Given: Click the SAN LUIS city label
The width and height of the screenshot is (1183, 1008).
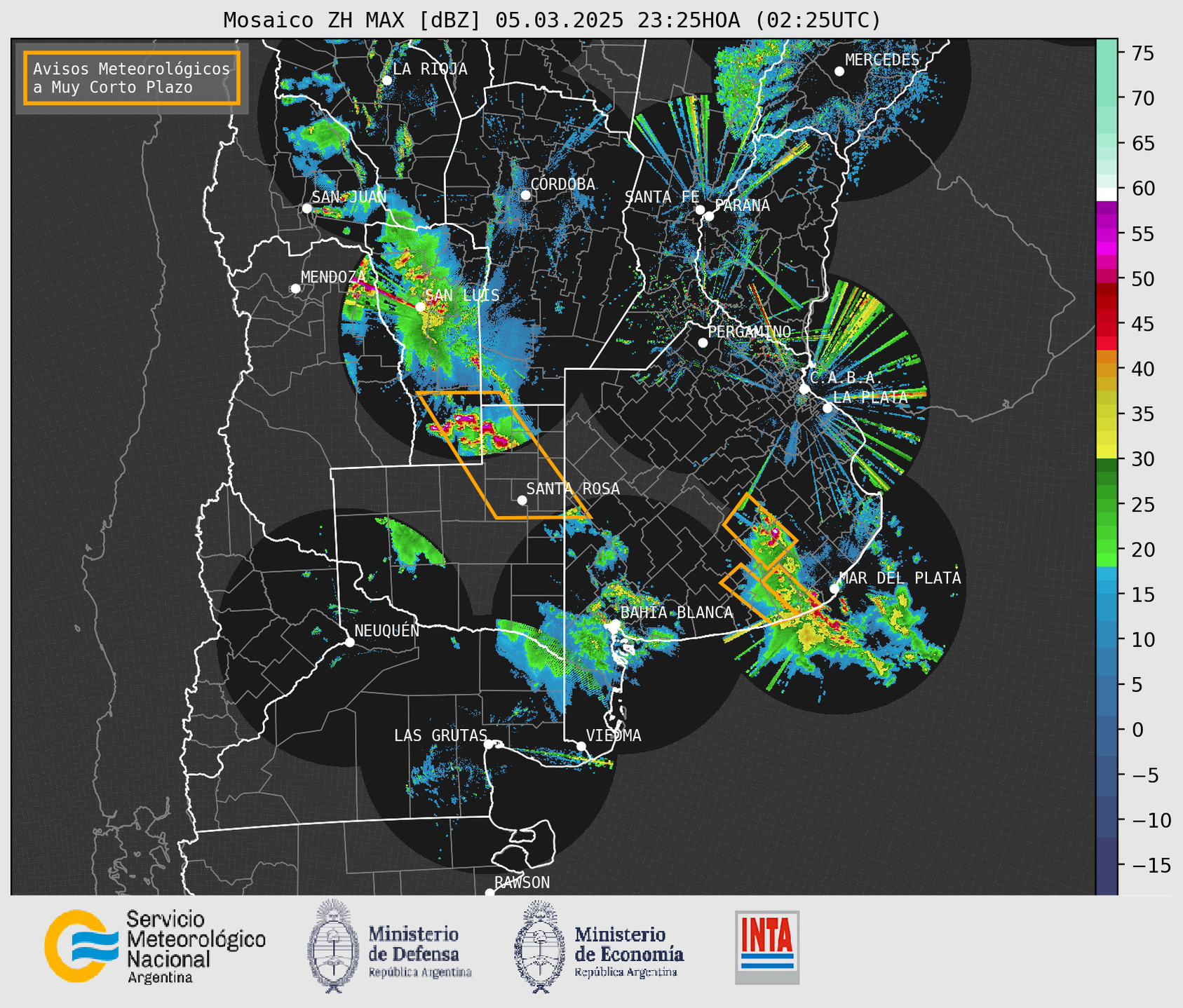Looking at the screenshot, I should 463,295.
